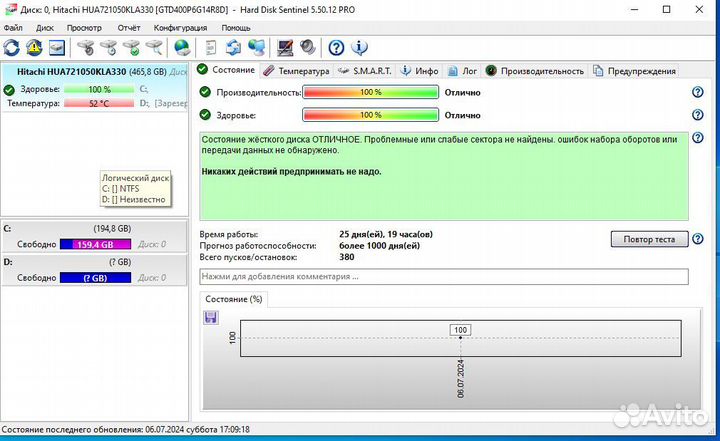Click the Повтор теста button

(649, 239)
